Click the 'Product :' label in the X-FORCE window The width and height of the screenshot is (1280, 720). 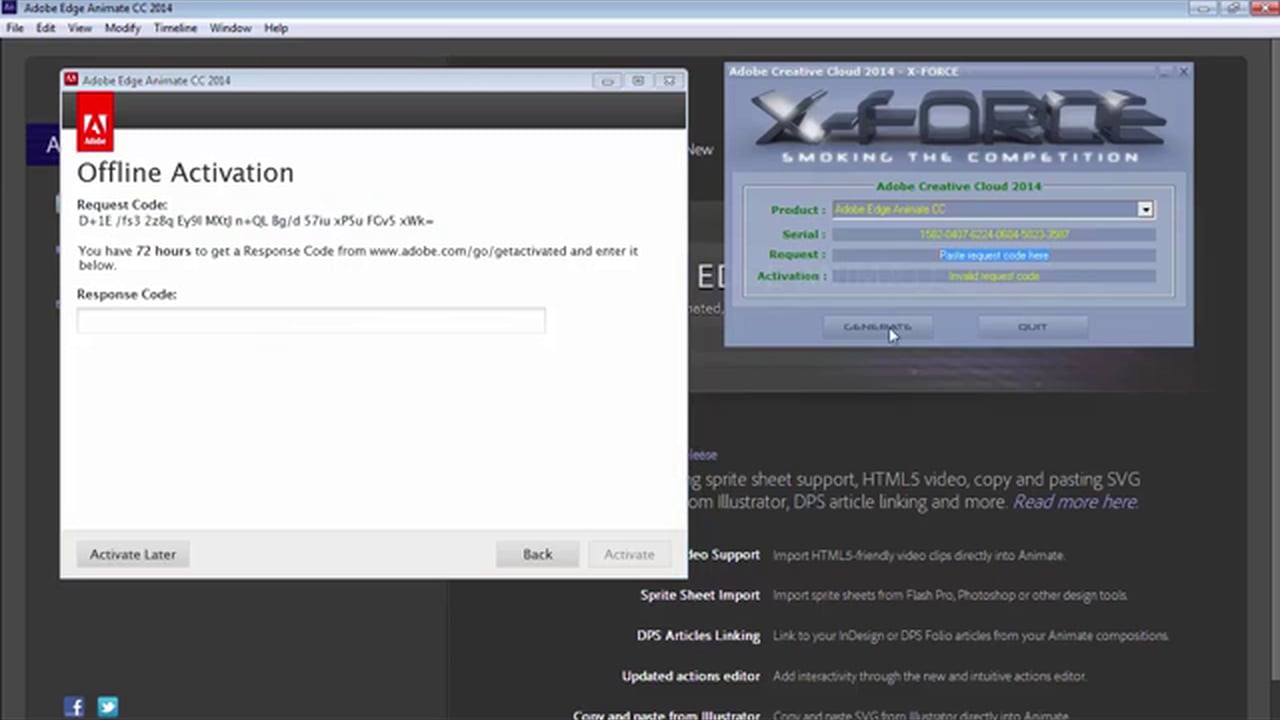coord(798,210)
